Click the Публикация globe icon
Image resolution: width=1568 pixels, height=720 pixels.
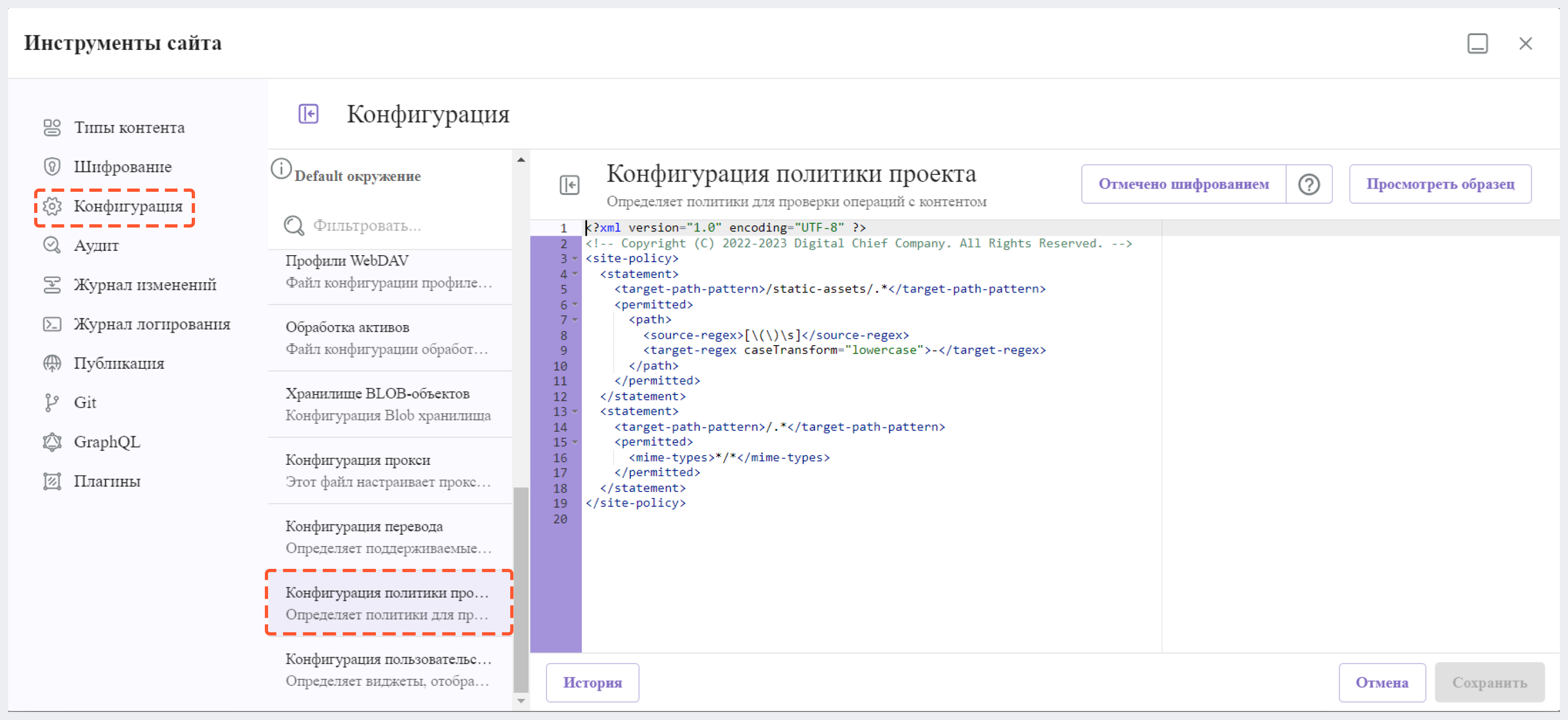tap(53, 364)
